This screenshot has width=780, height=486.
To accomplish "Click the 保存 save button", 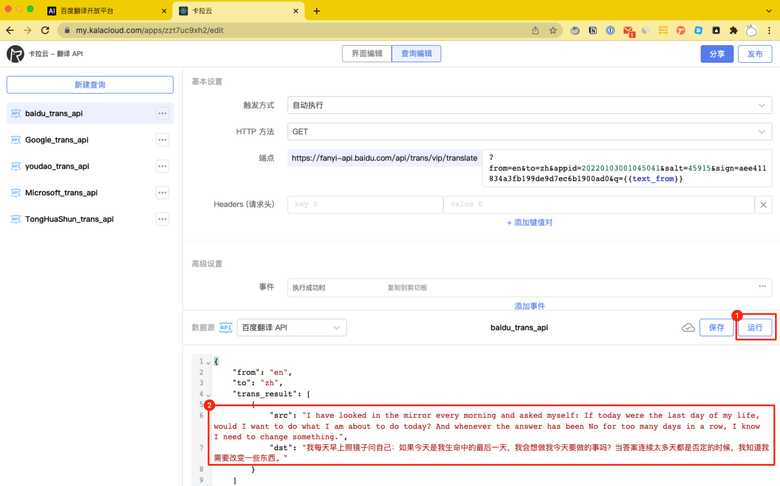I will click(x=716, y=327).
